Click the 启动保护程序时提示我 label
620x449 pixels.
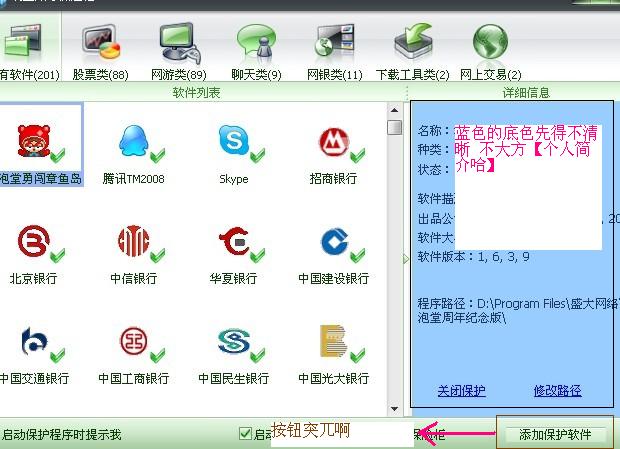click(61, 435)
